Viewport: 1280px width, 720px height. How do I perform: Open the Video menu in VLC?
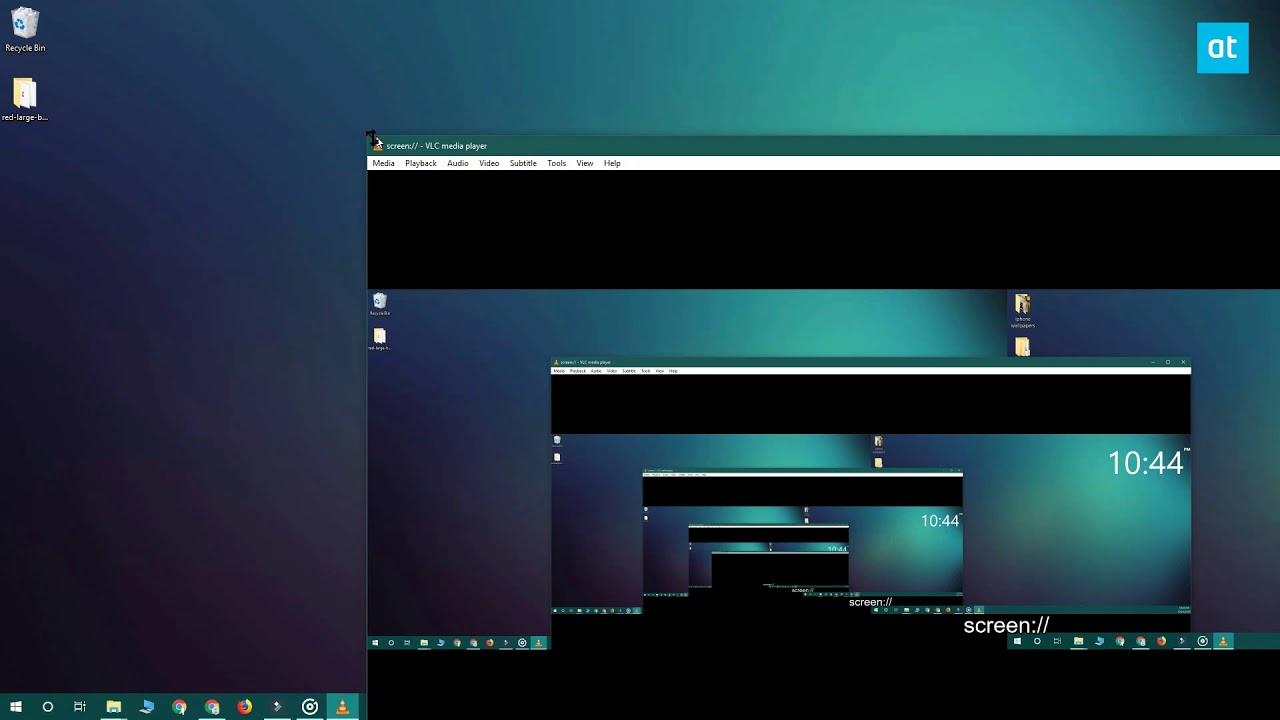click(x=489, y=163)
